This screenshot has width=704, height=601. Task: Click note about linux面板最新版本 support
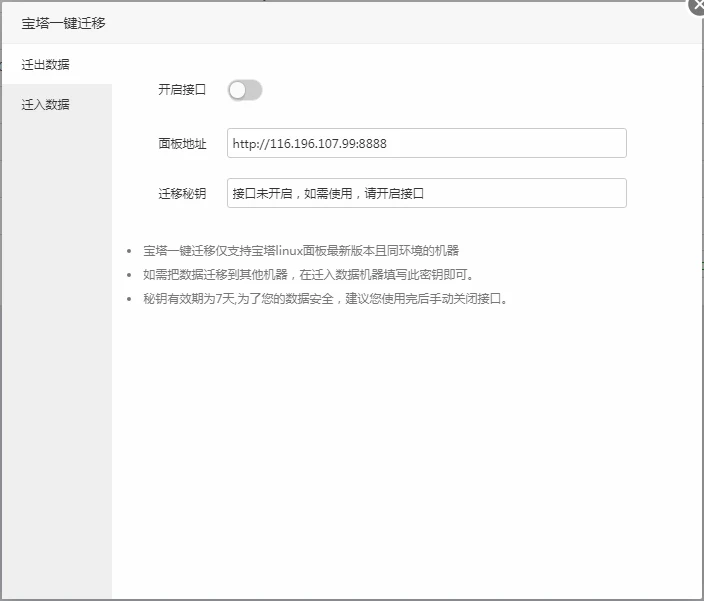[x=301, y=250]
